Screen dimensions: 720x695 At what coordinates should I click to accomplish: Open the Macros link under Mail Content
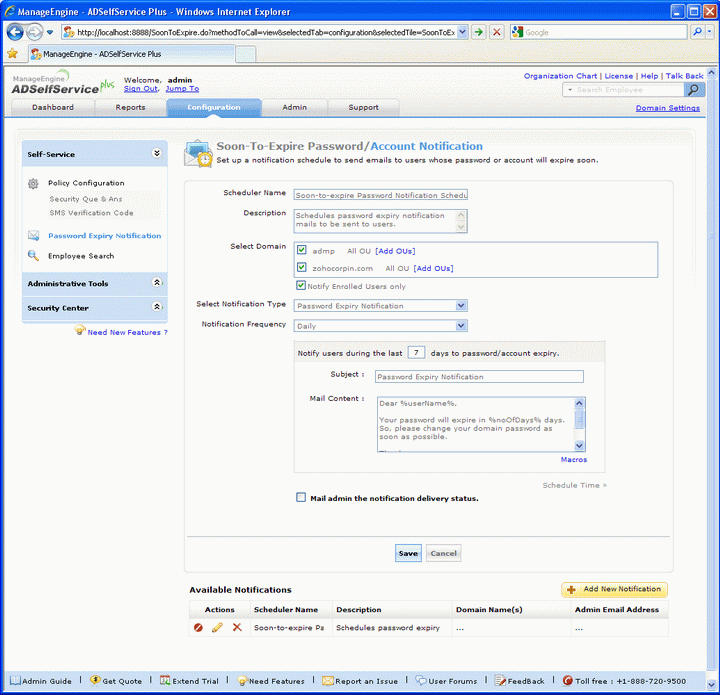(574, 460)
